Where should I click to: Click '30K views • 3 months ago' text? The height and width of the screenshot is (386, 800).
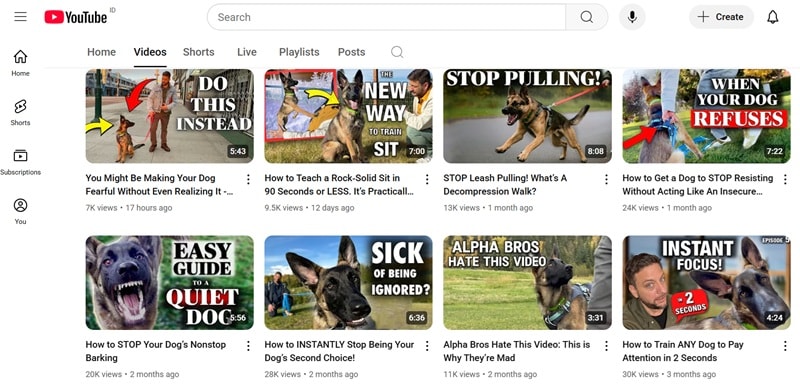(669, 374)
